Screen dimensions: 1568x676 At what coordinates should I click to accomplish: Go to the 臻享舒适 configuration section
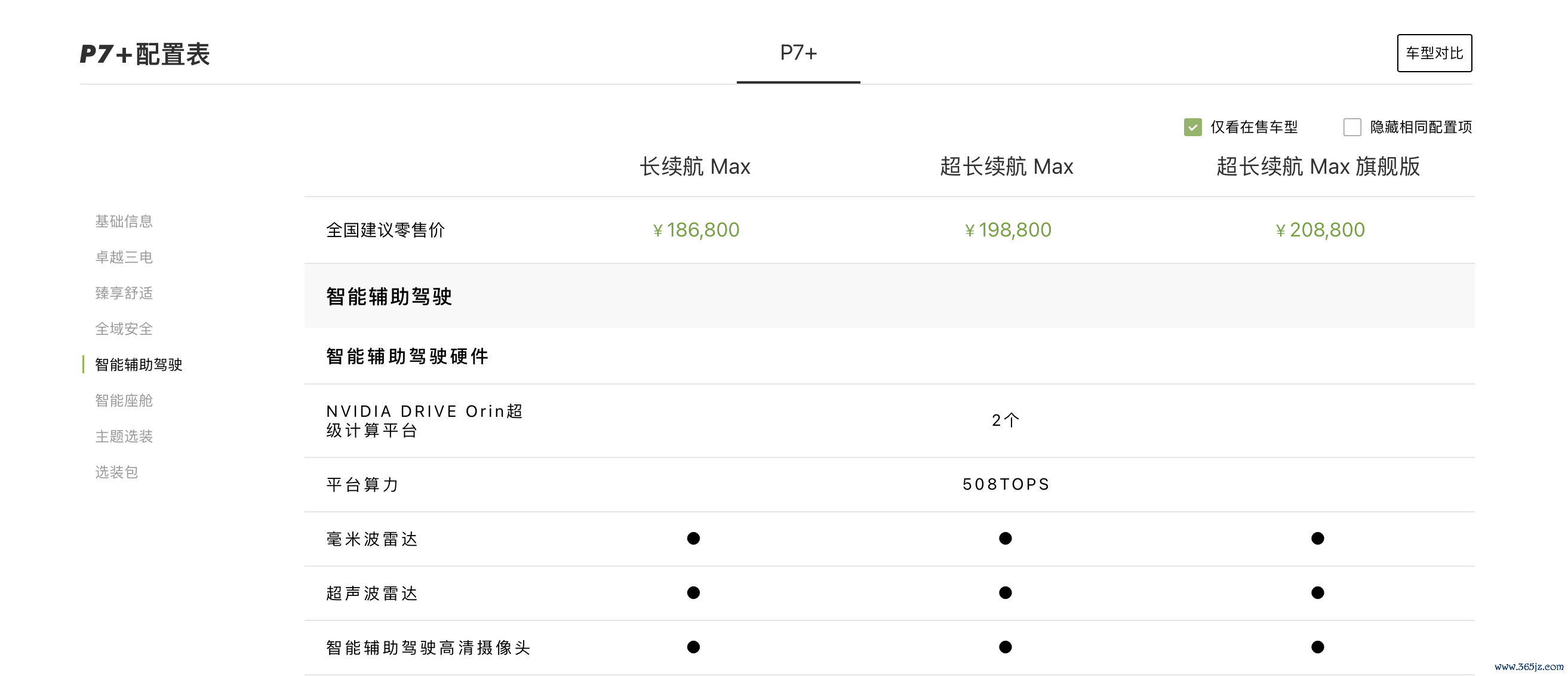124,294
